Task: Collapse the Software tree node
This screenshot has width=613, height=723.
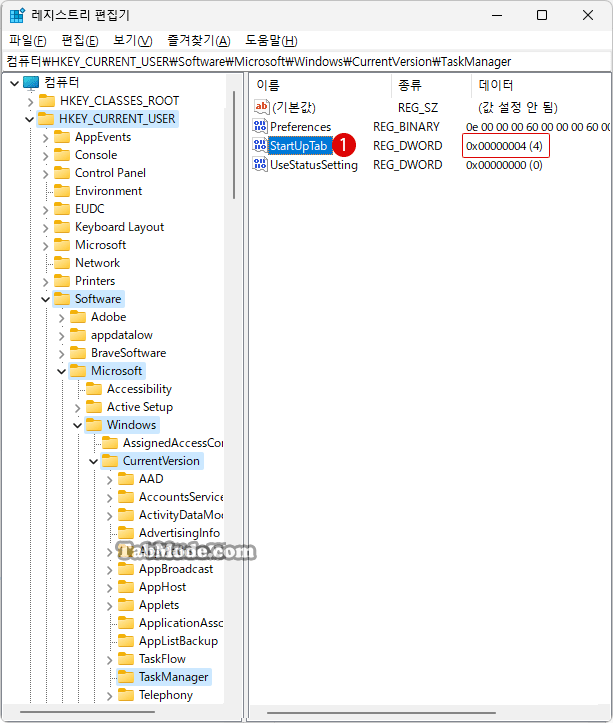Action: (45, 300)
